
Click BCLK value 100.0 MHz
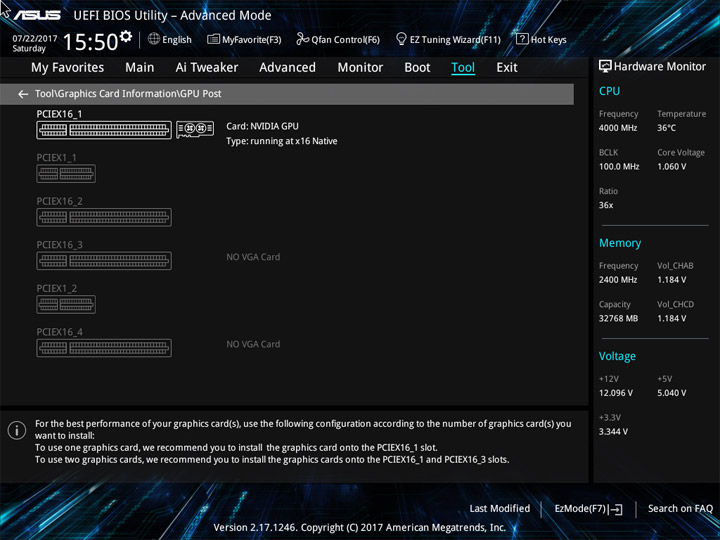click(x=619, y=167)
